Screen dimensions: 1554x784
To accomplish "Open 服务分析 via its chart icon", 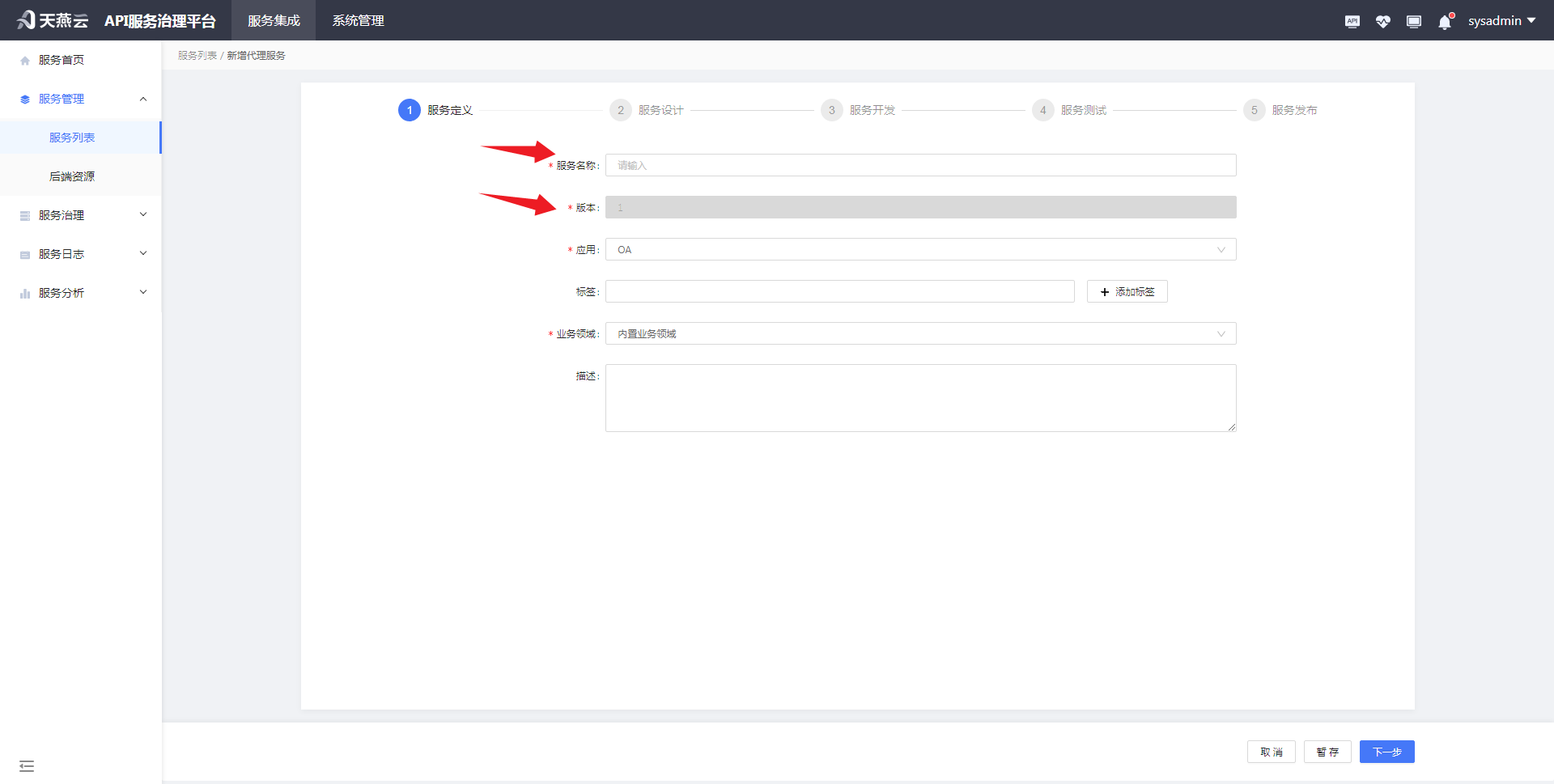I will click(x=24, y=292).
